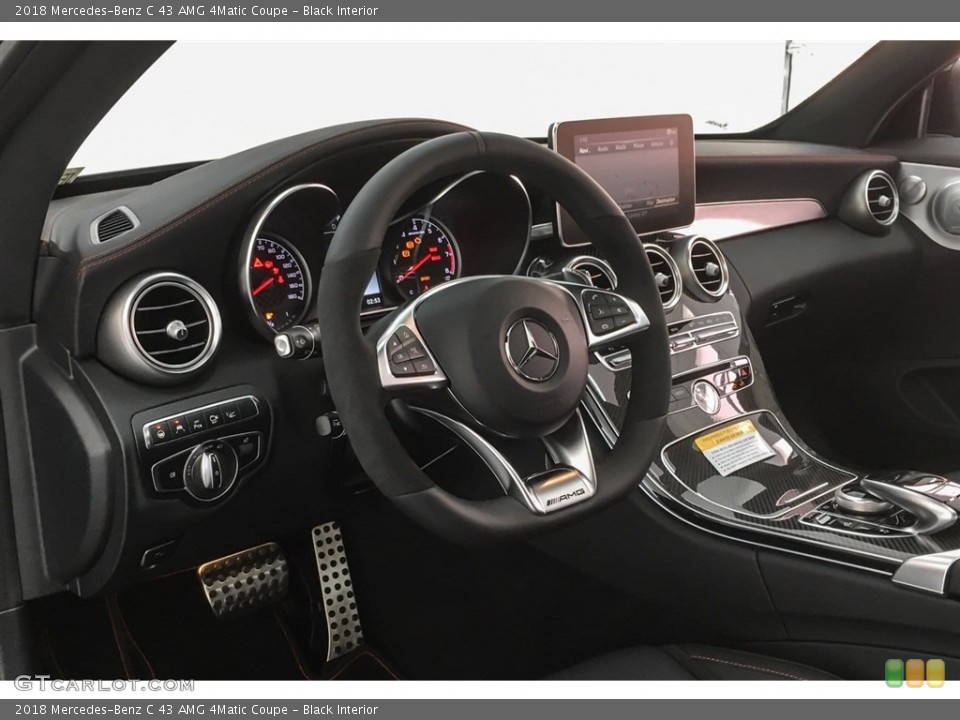Click the green square in the corner logo
Viewport: 960px width, 720px height.
(x=894, y=673)
